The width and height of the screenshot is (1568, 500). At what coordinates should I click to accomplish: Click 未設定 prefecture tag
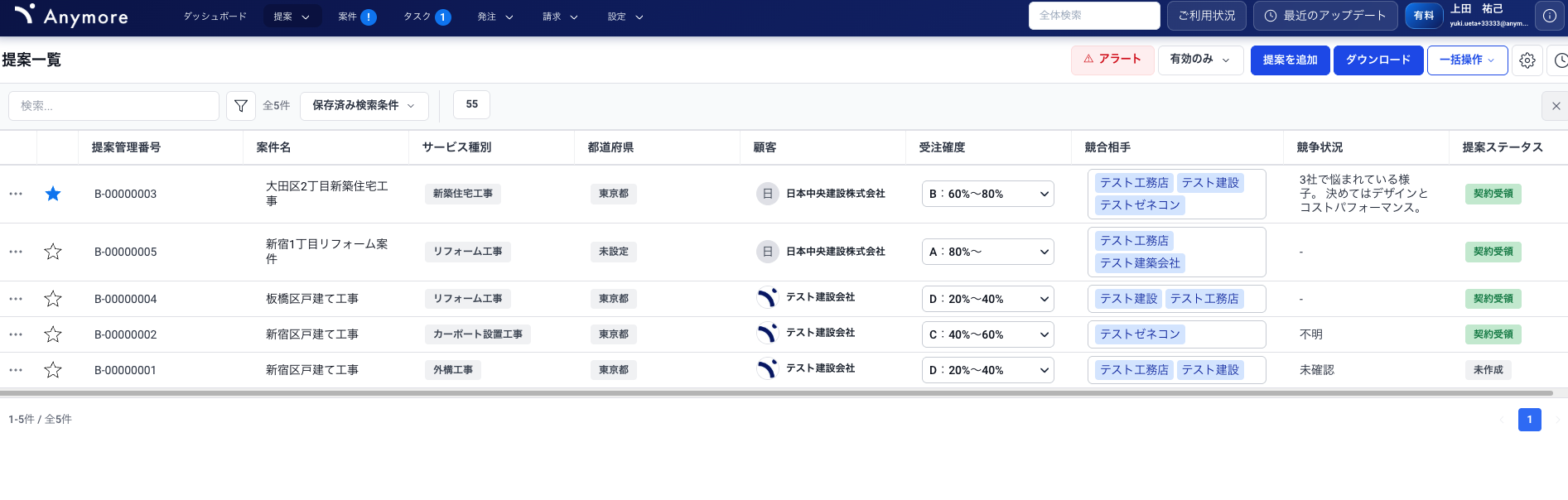[614, 252]
